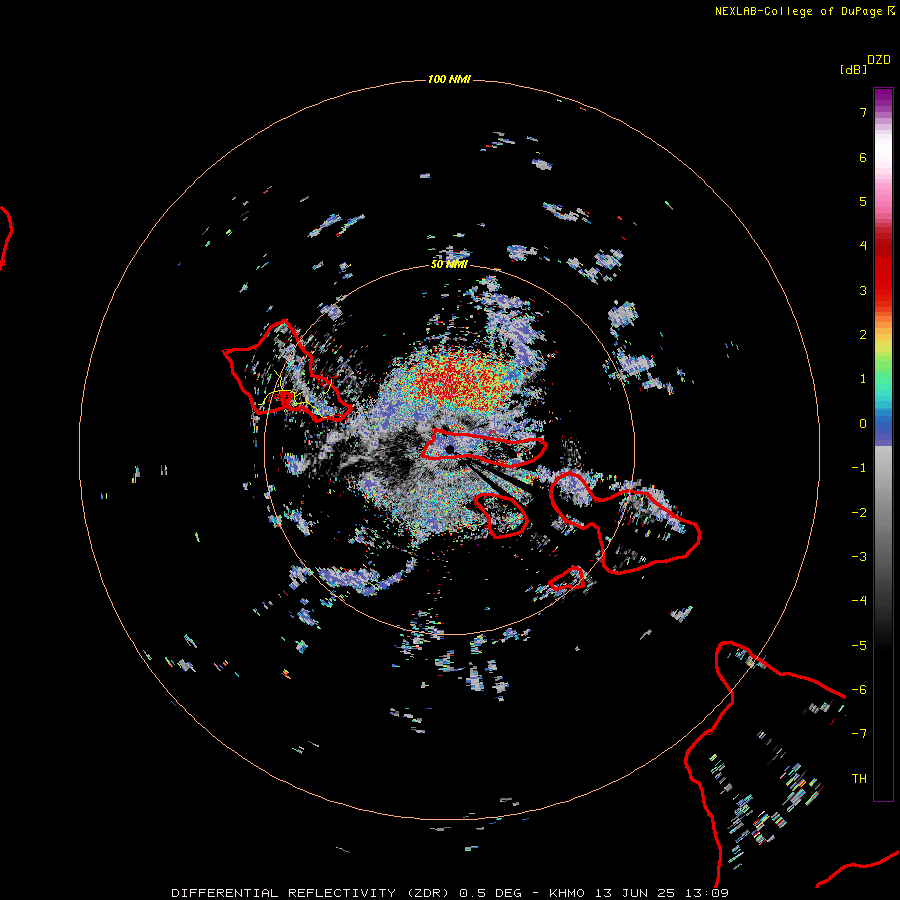The image size is (900, 900).
Task: Click the -2 value on the dB scale
Action: point(859,513)
